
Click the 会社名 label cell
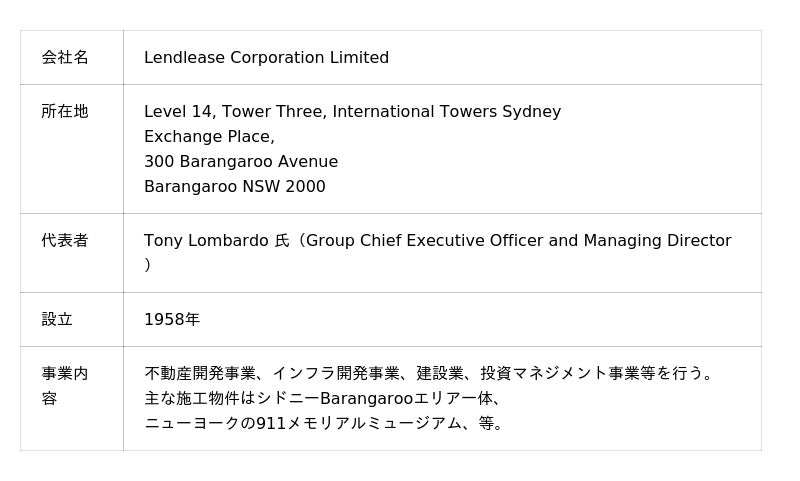(x=72, y=58)
